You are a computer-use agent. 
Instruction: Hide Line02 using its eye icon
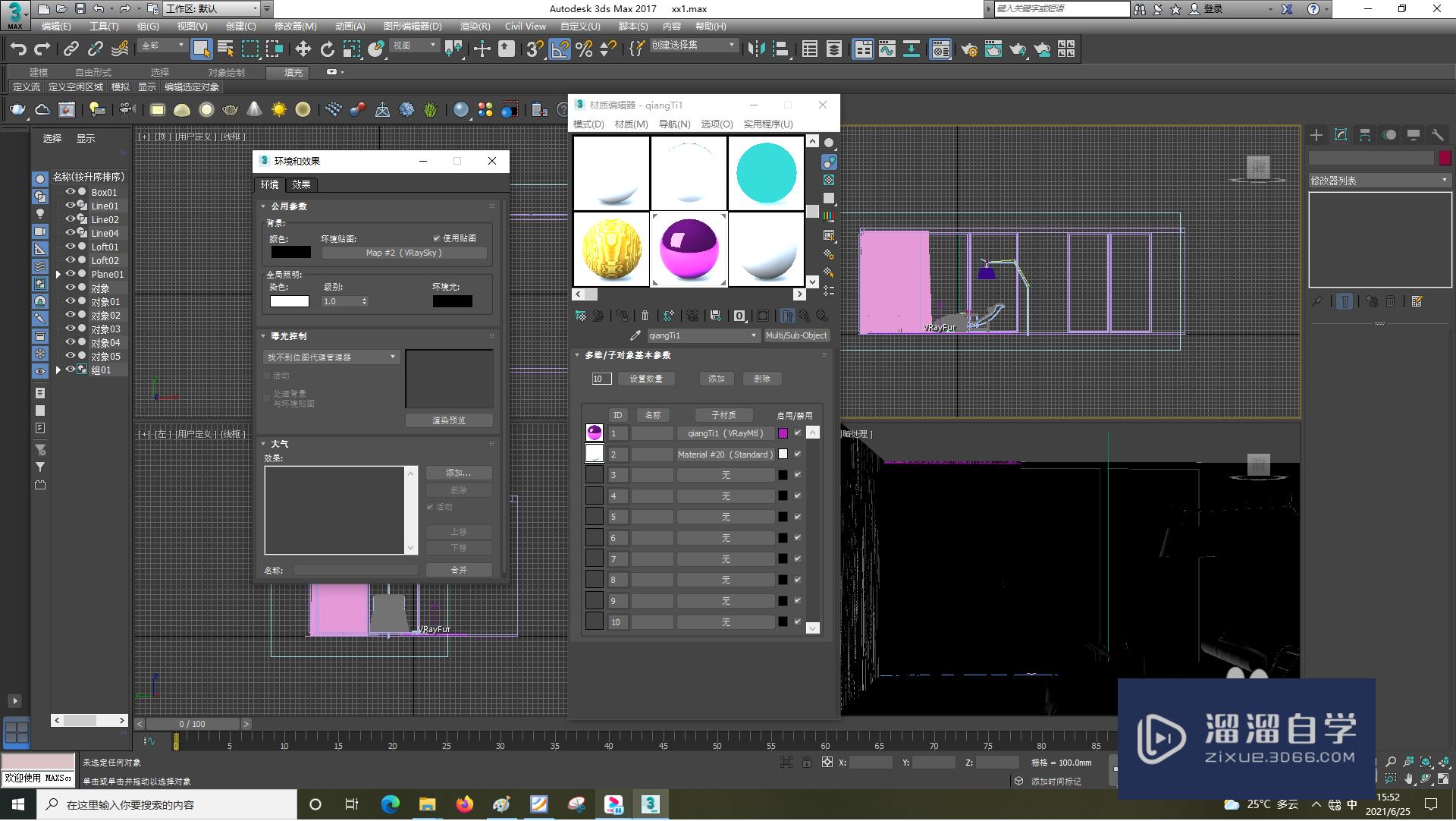(71, 219)
